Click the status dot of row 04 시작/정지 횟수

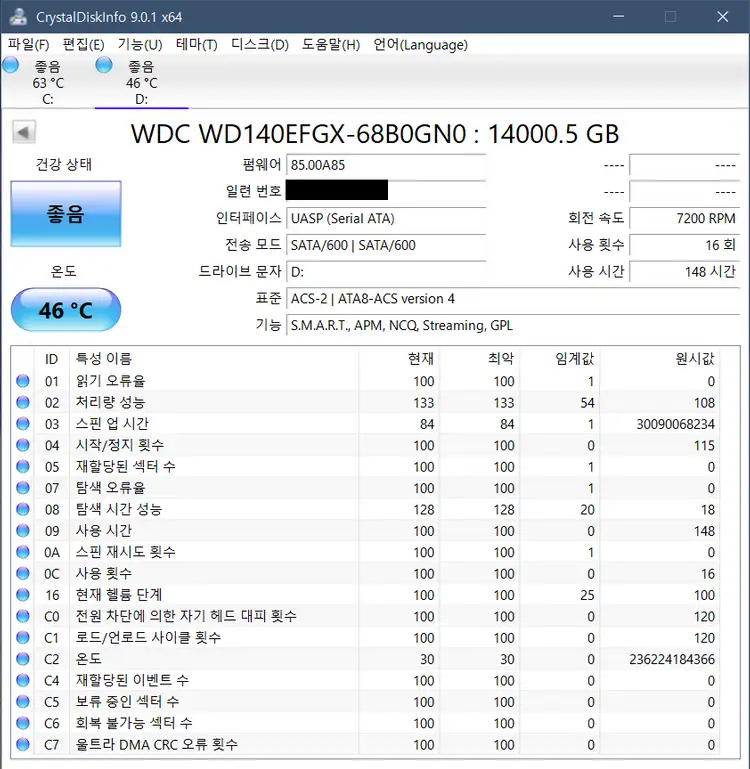pyautogui.click(x=23, y=445)
